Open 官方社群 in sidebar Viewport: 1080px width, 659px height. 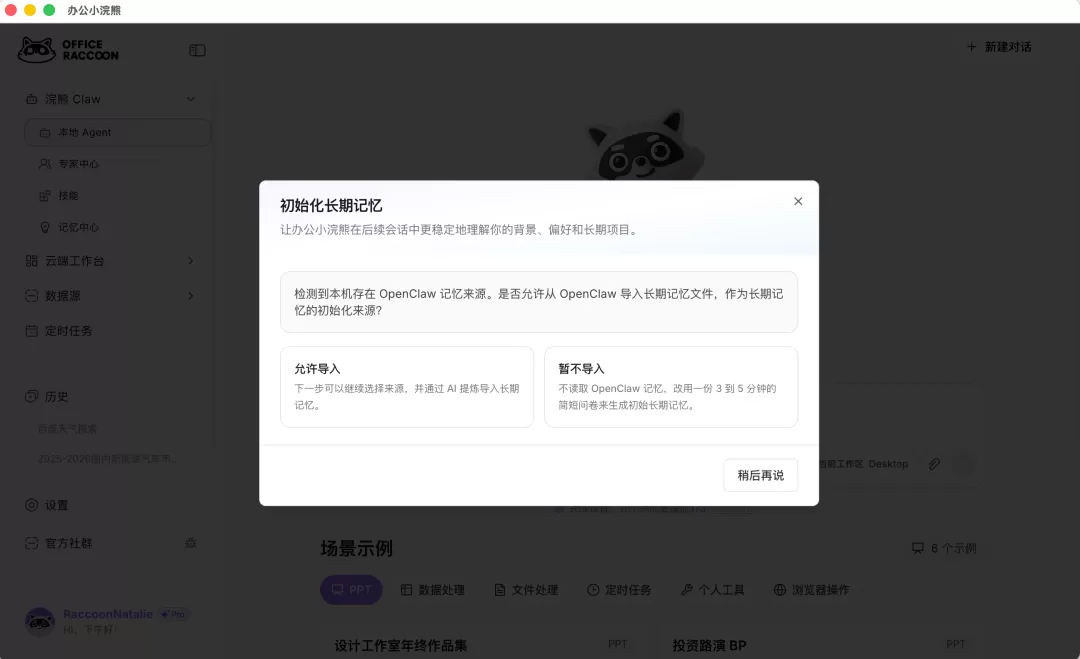[x=68, y=543]
